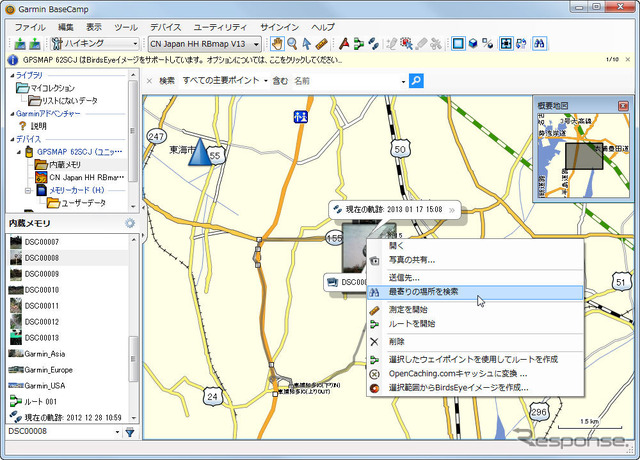Viewport: 640px width, 460px height.
Task: Select the arrow pointer selection tool
Action: 307,43
